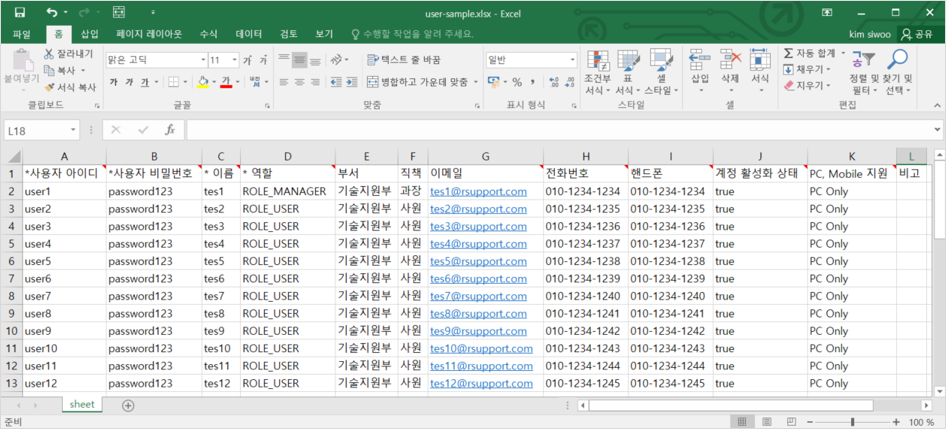946x429 pixels.
Task: Click Merge and Center (병합하고 가운데 맞춤) button
Action: 417,82
